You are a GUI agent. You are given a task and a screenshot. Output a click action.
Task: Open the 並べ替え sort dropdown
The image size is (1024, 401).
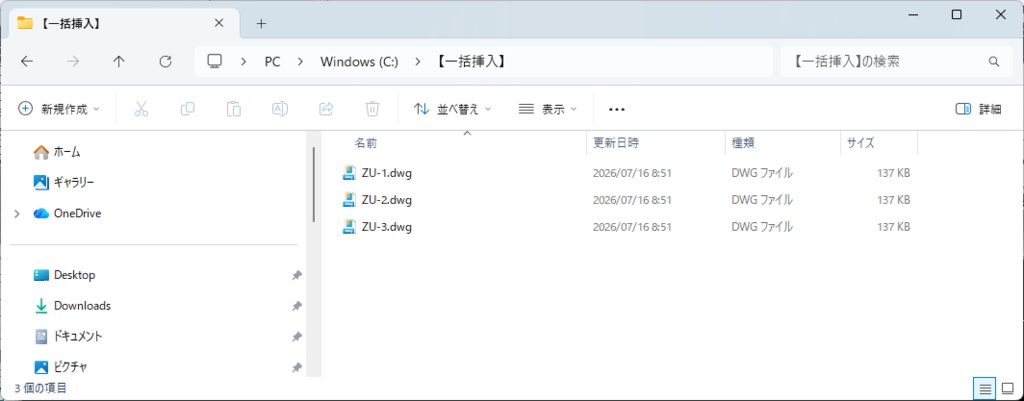(453, 109)
